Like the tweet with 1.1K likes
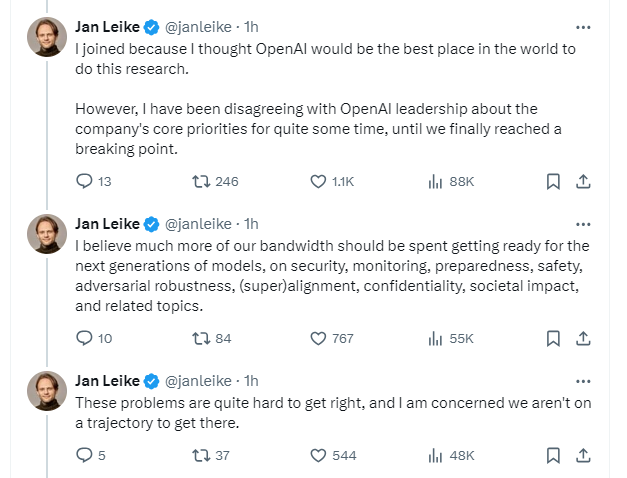This screenshot has width=627, height=478. (x=319, y=181)
